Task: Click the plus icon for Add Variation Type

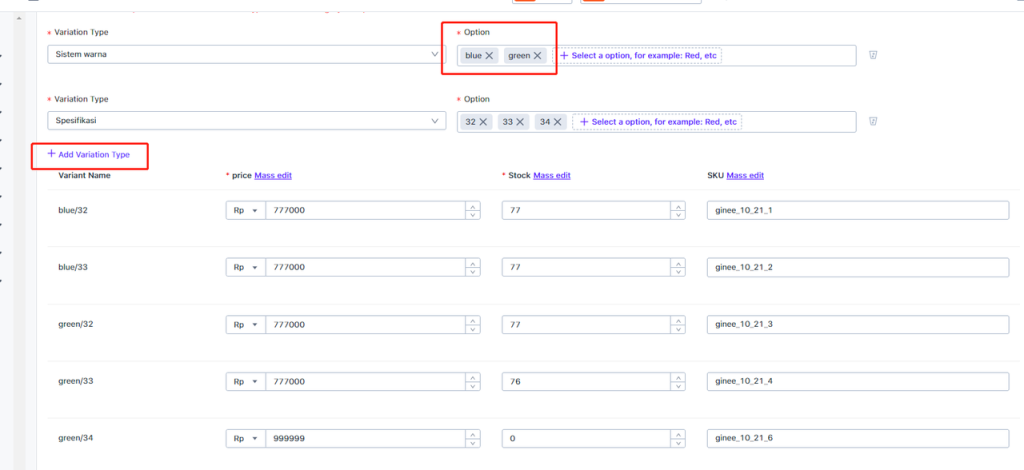Action: pos(51,154)
